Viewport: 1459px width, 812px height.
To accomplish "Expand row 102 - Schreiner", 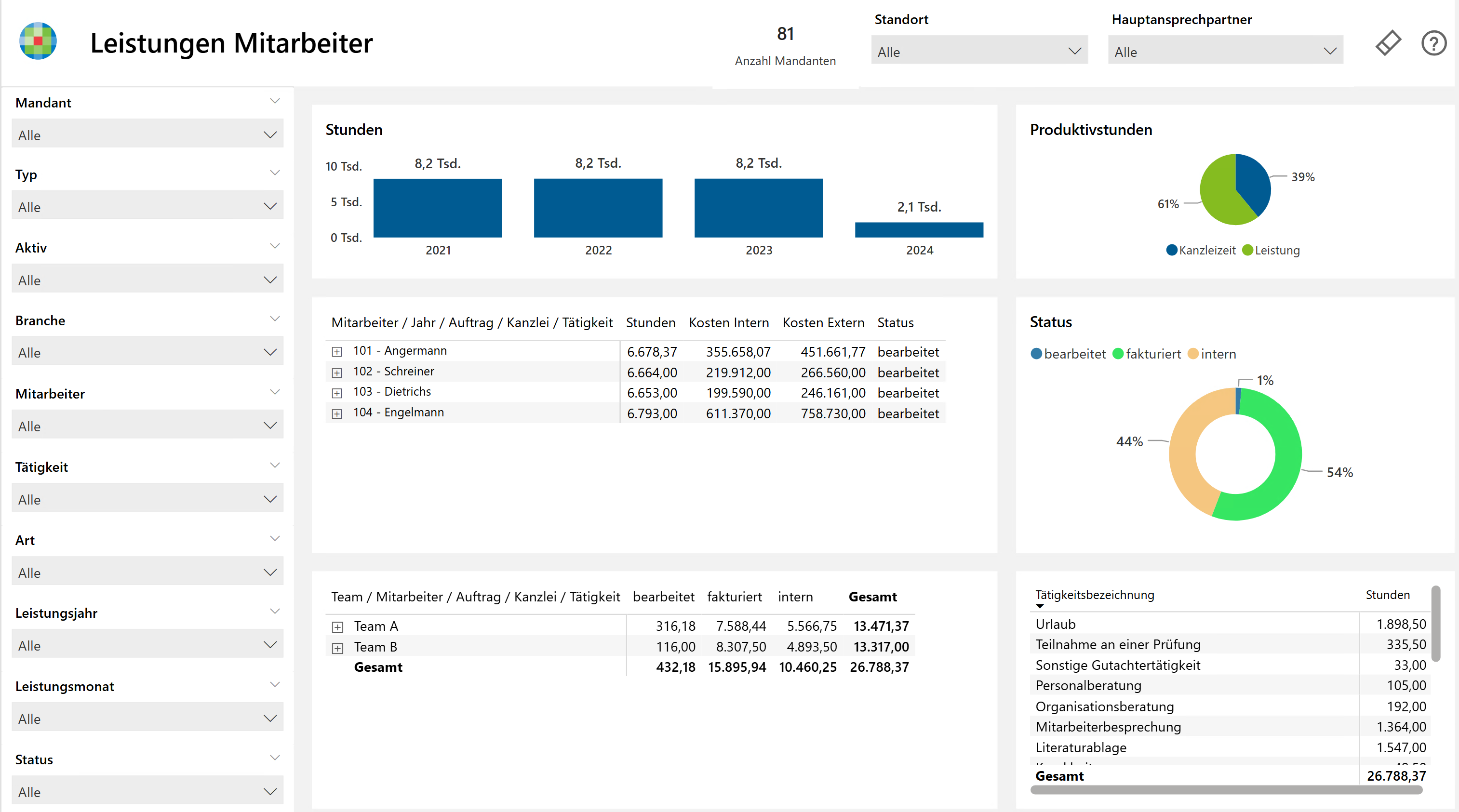I will [337, 373].
